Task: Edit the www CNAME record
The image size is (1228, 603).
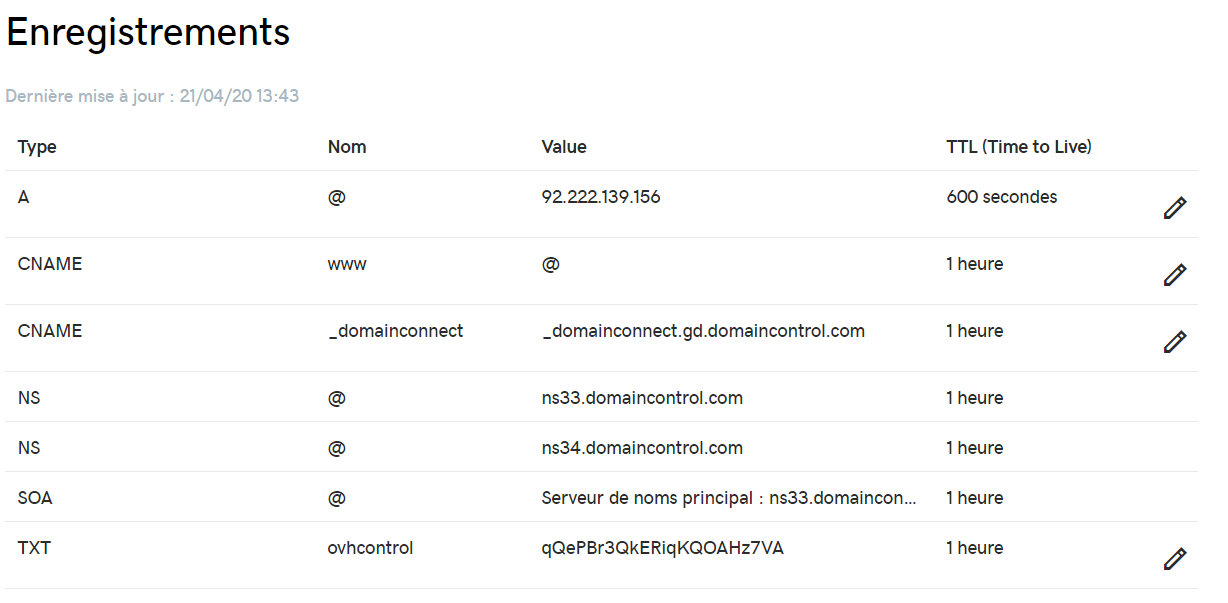Action: (1175, 275)
